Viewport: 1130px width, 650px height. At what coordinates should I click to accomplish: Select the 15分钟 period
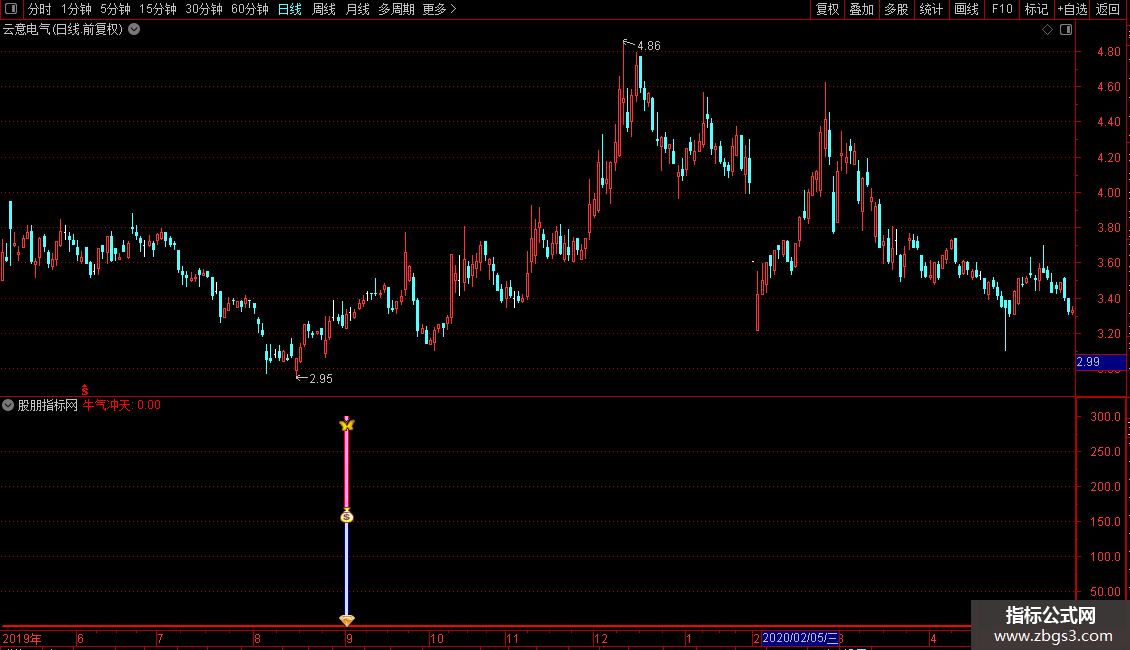tap(157, 9)
